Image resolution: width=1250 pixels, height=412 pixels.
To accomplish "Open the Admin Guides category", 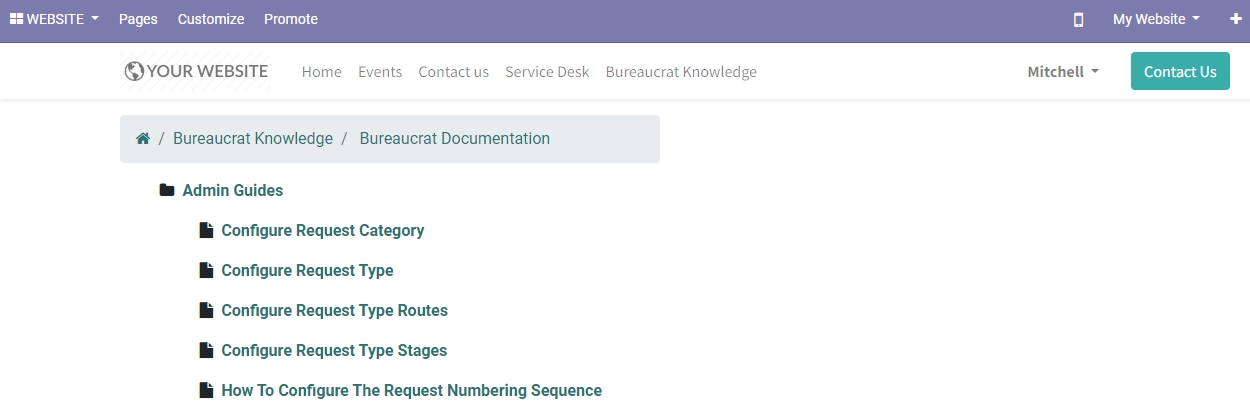I will tap(233, 190).
